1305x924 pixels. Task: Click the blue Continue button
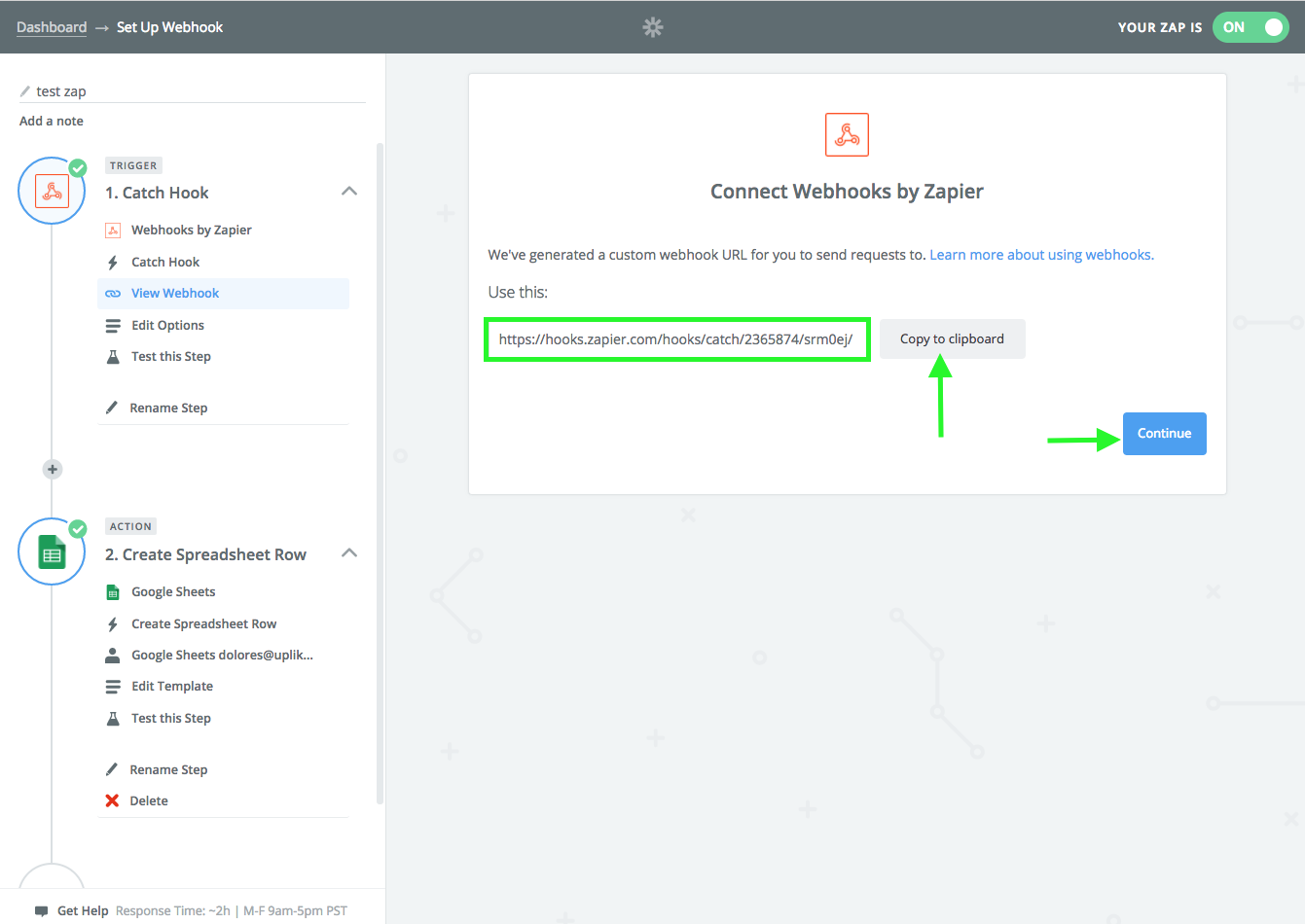1164,434
